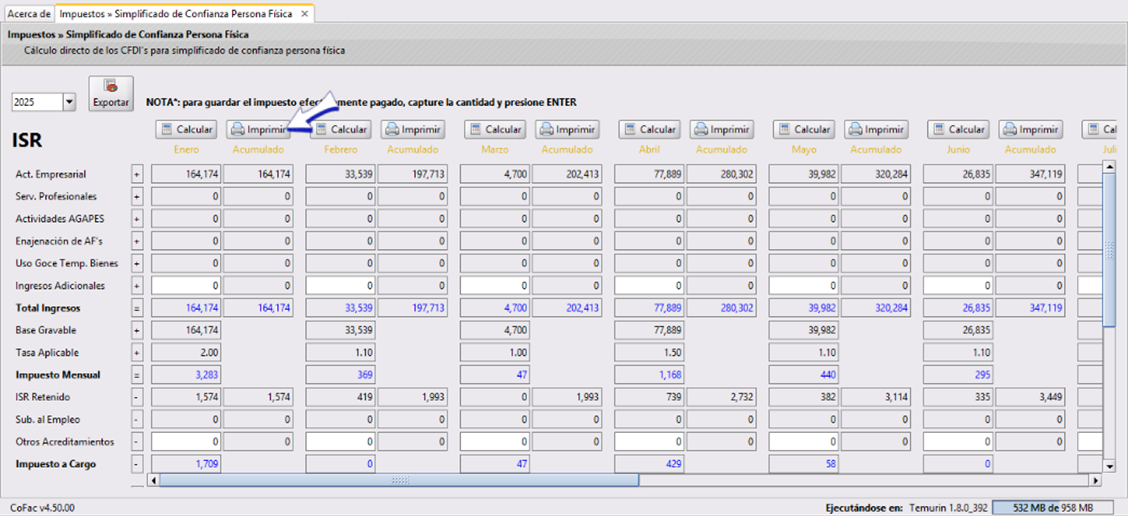Image resolution: width=1128 pixels, height=516 pixels.
Task: Close the Simplificado de Confianza tab
Action: pyautogui.click(x=305, y=14)
